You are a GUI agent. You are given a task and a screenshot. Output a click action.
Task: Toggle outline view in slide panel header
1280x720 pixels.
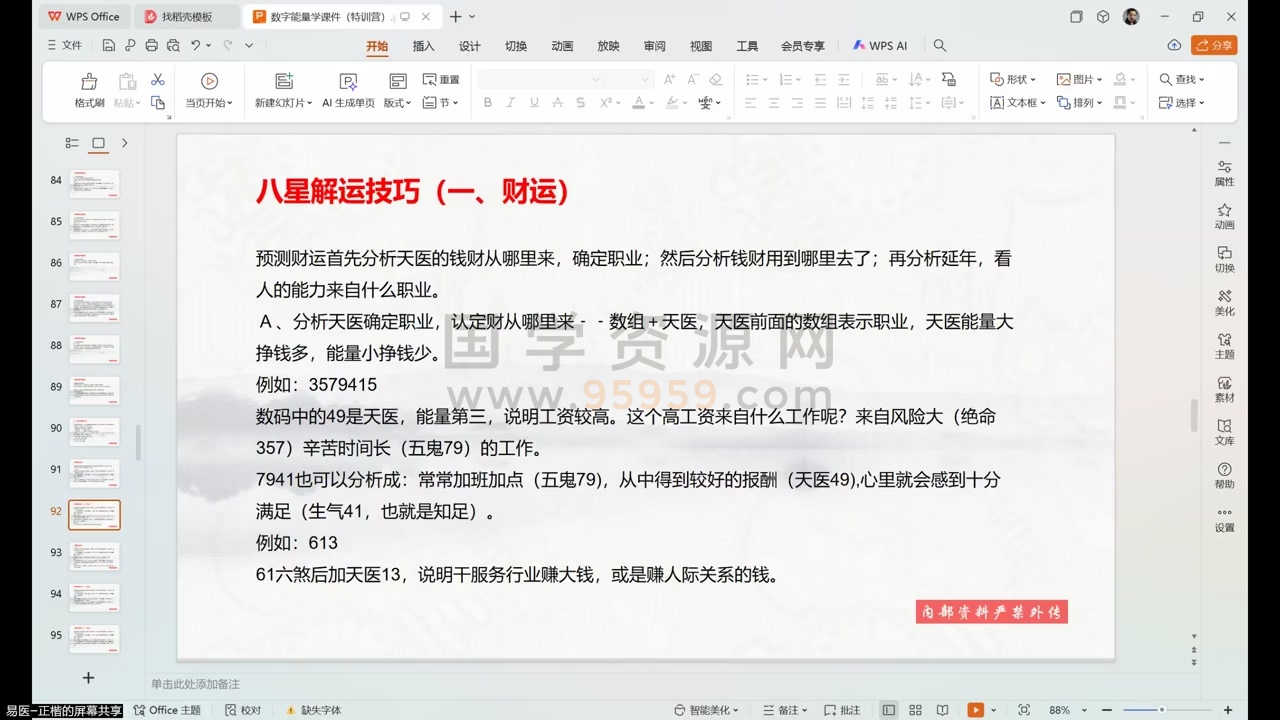point(72,143)
